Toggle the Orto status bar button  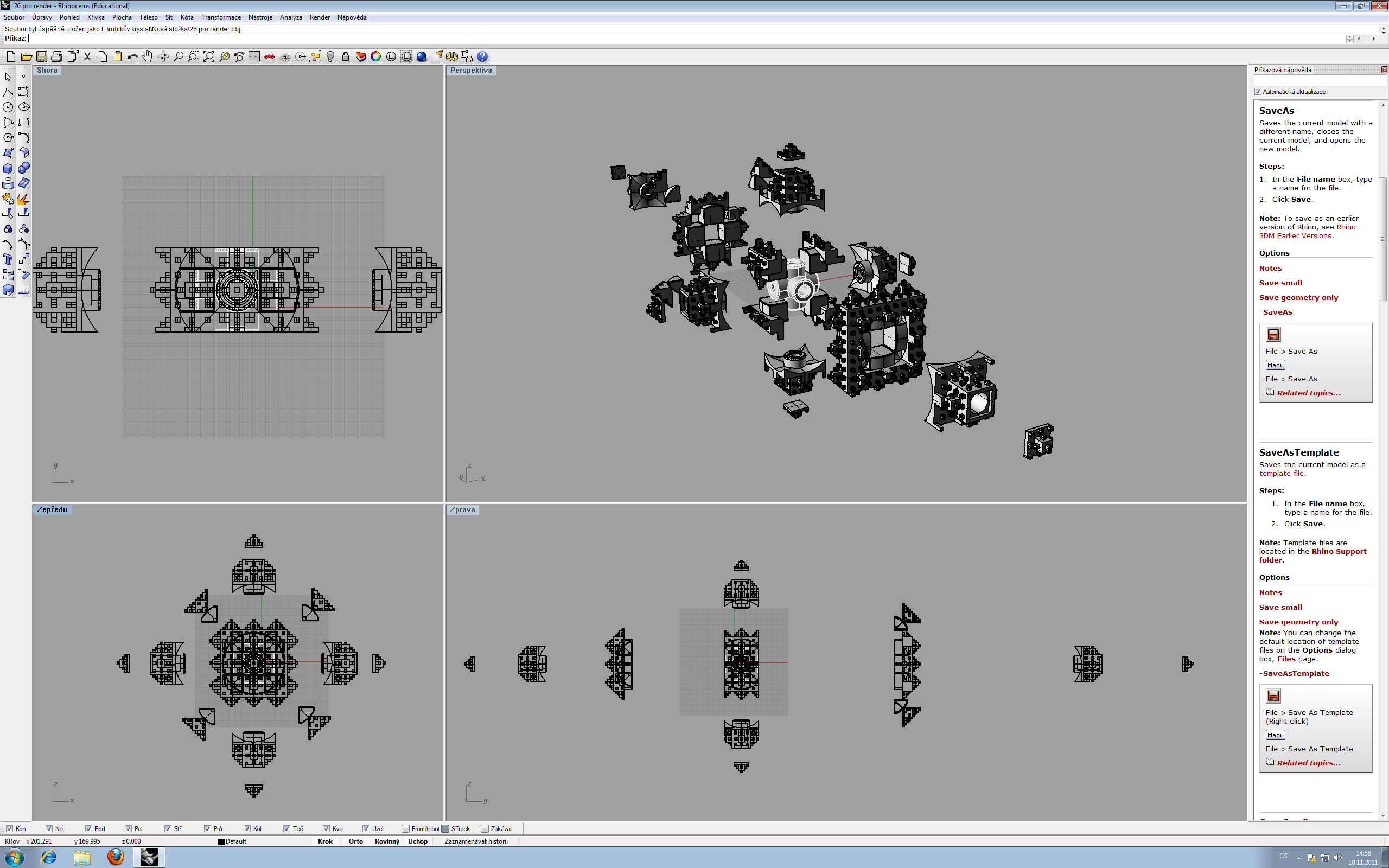[x=355, y=841]
